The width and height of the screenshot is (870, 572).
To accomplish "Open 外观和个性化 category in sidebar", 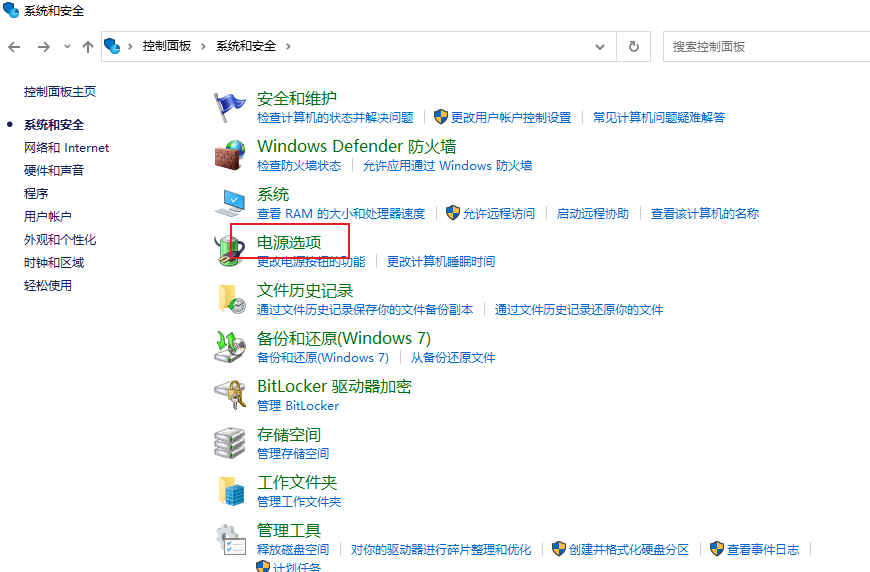I will [x=60, y=240].
